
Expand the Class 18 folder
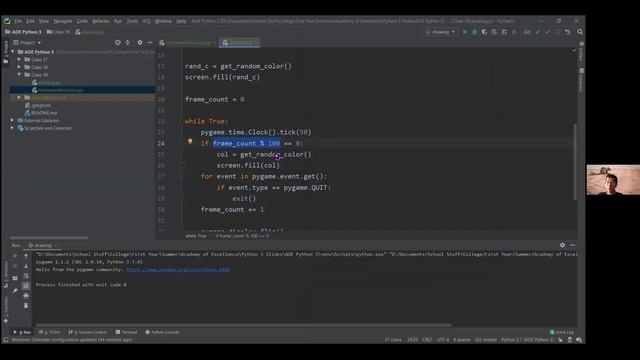[19, 67]
